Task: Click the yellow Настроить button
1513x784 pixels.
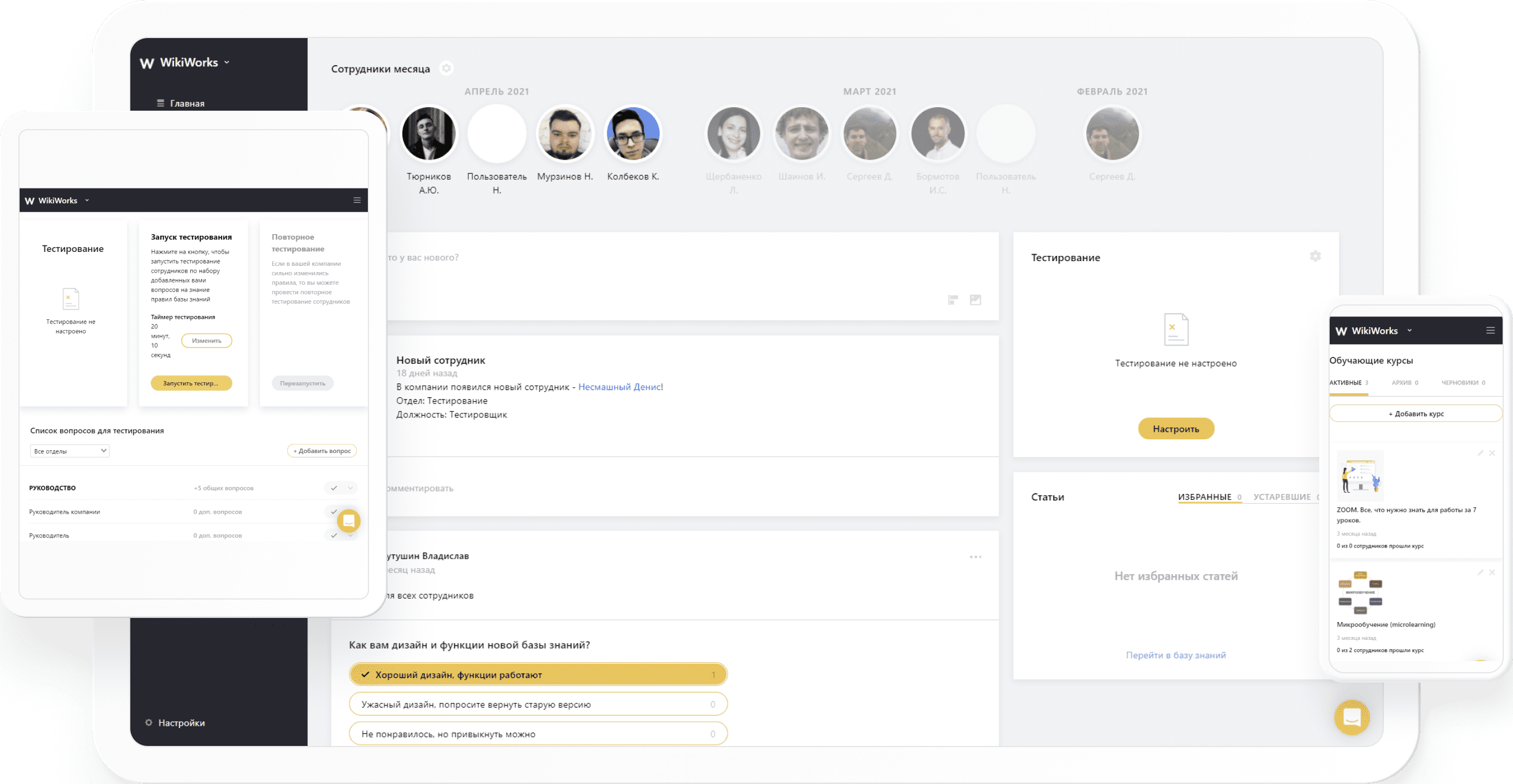Action: coord(1175,429)
